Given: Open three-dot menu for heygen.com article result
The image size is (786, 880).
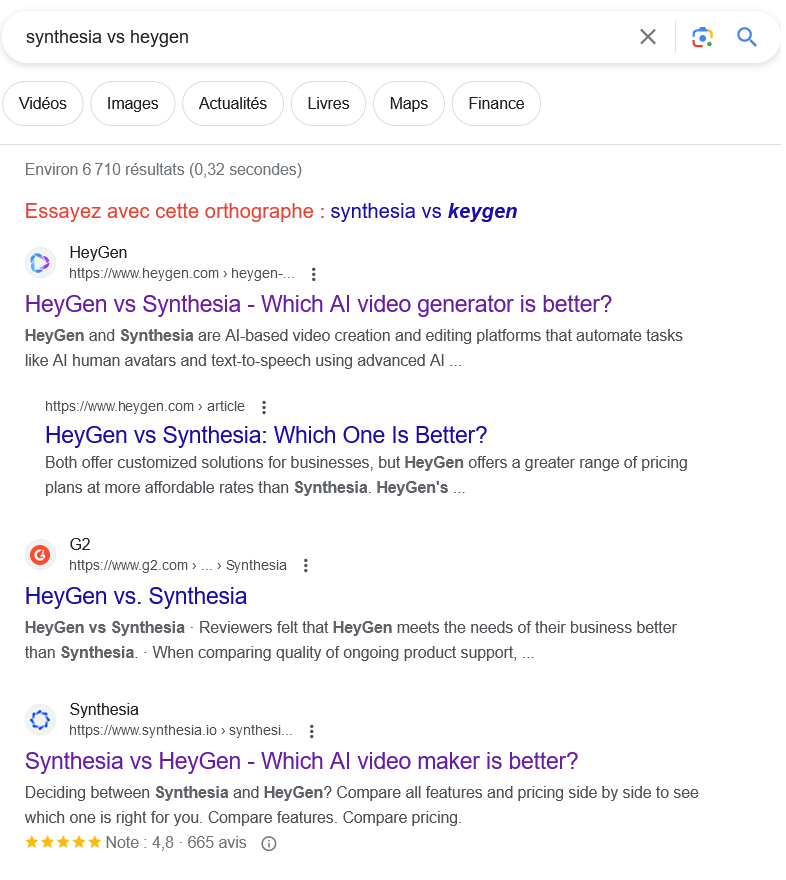Looking at the screenshot, I should (264, 407).
